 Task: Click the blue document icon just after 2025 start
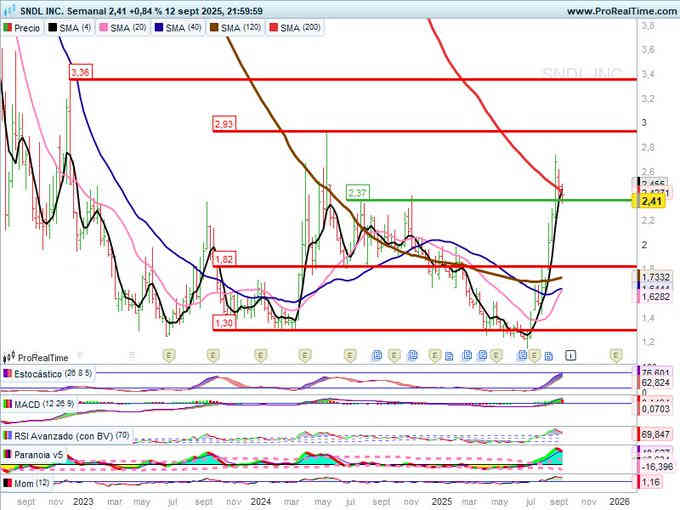click(449, 356)
